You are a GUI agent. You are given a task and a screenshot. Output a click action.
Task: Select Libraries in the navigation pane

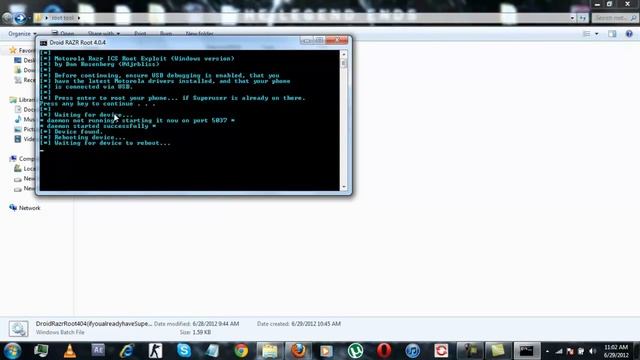click(23, 100)
